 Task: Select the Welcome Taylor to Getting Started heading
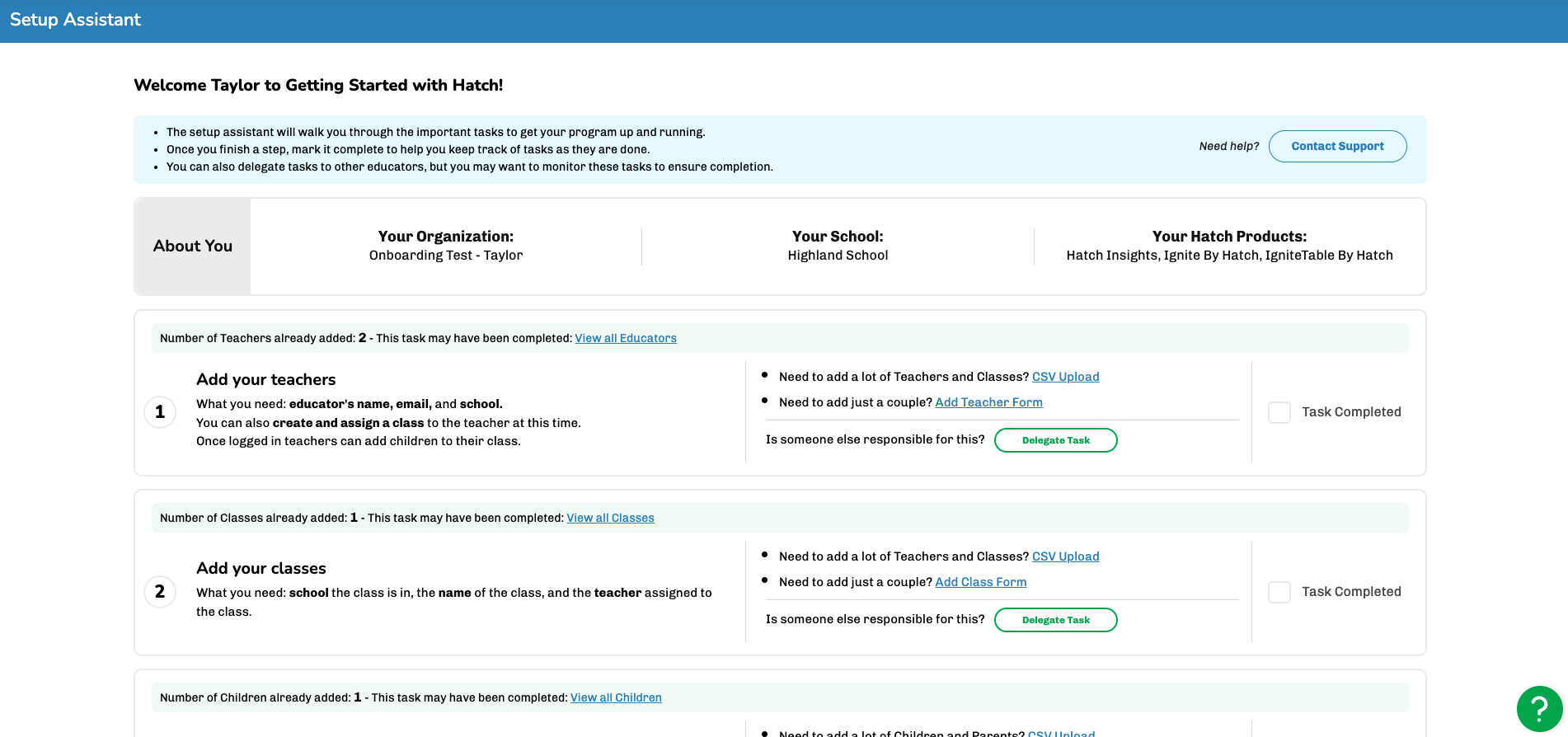click(318, 85)
